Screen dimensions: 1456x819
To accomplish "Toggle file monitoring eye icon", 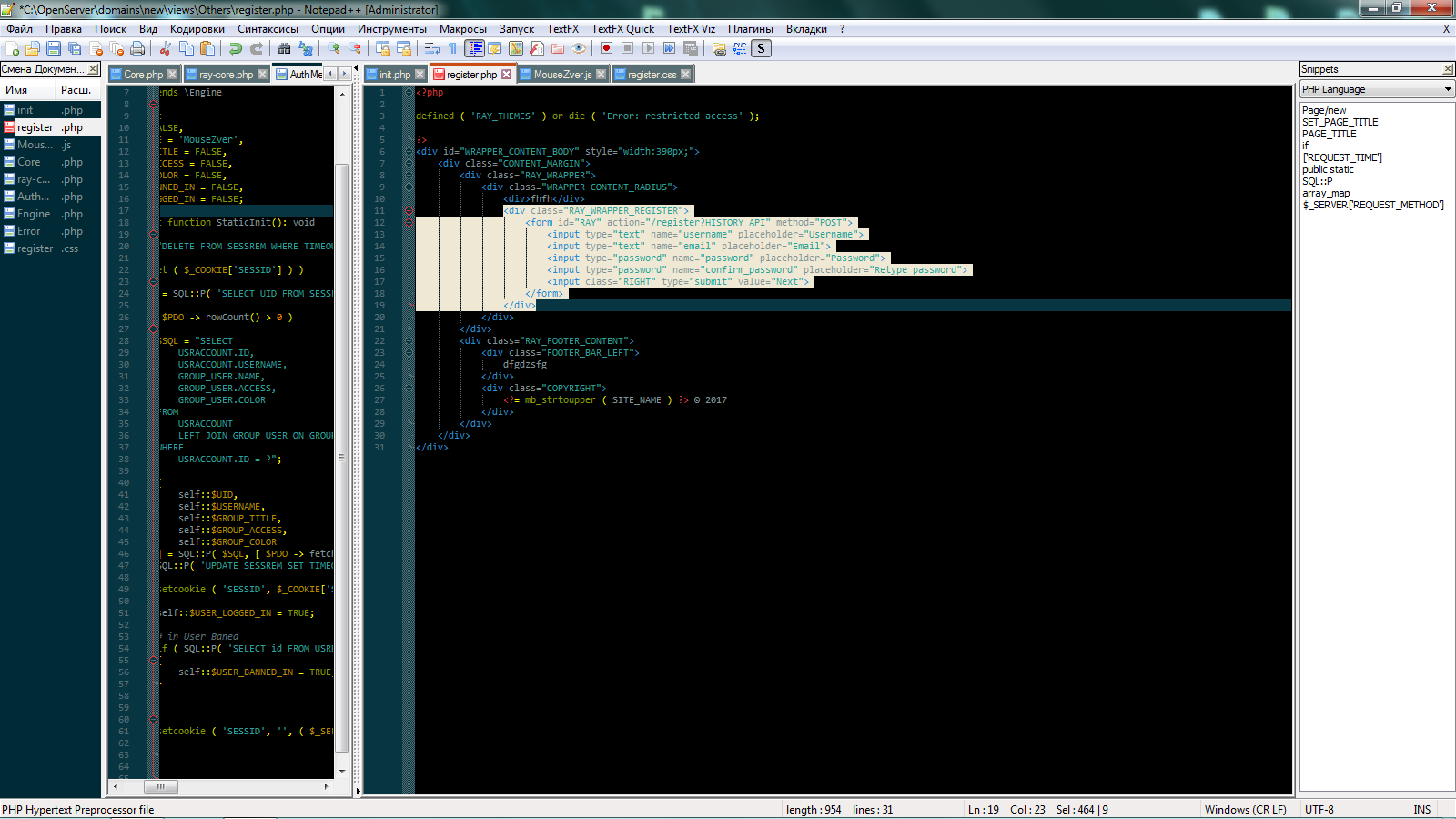I will click(x=579, y=48).
